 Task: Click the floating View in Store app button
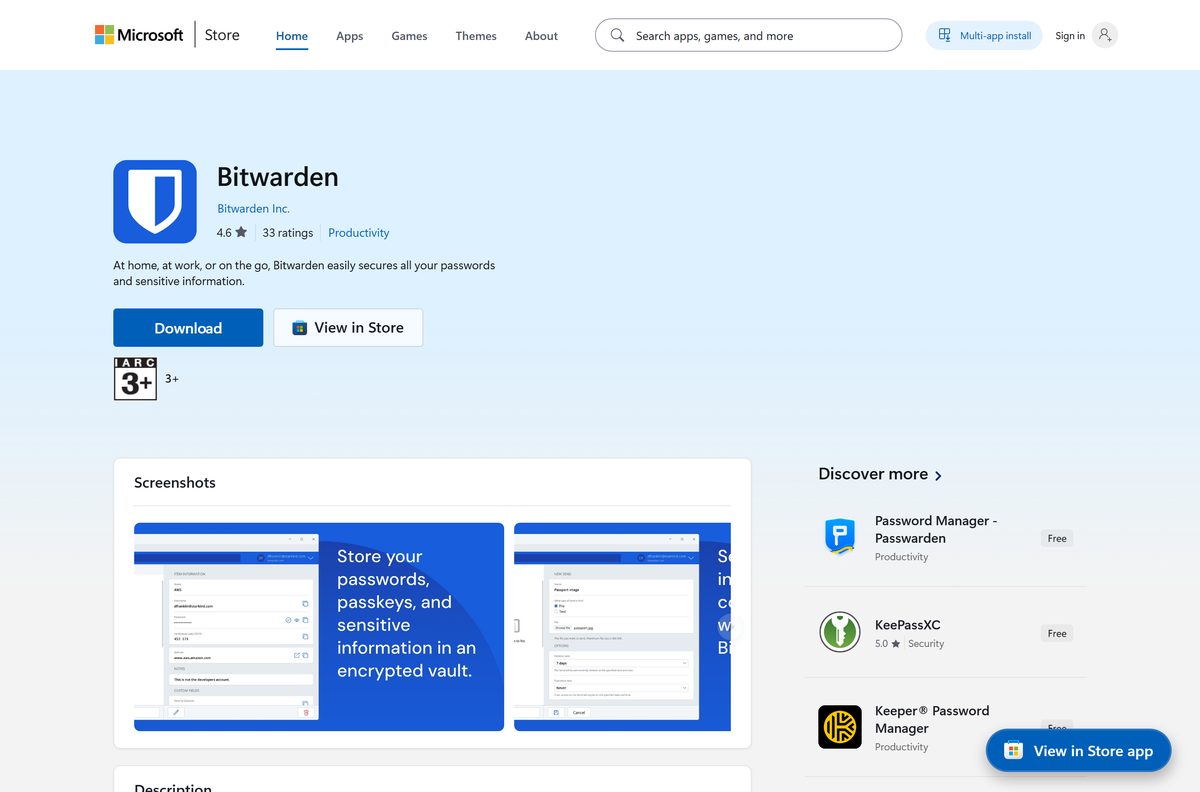[x=1078, y=750]
